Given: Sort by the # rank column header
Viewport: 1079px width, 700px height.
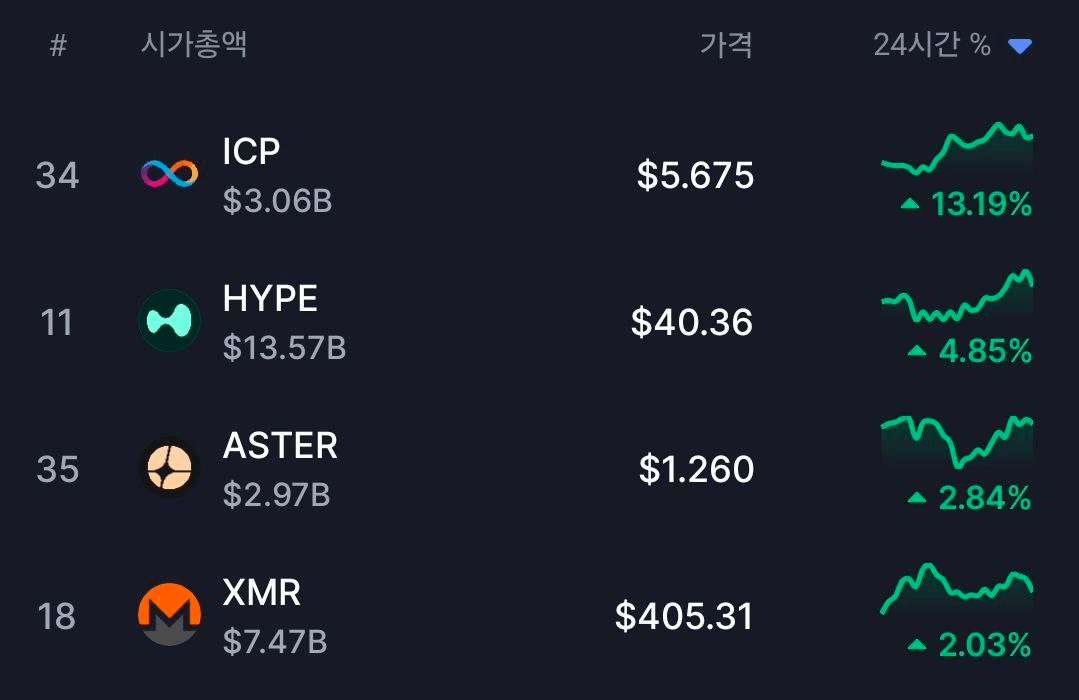Looking at the screenshot, I should 58,45.
